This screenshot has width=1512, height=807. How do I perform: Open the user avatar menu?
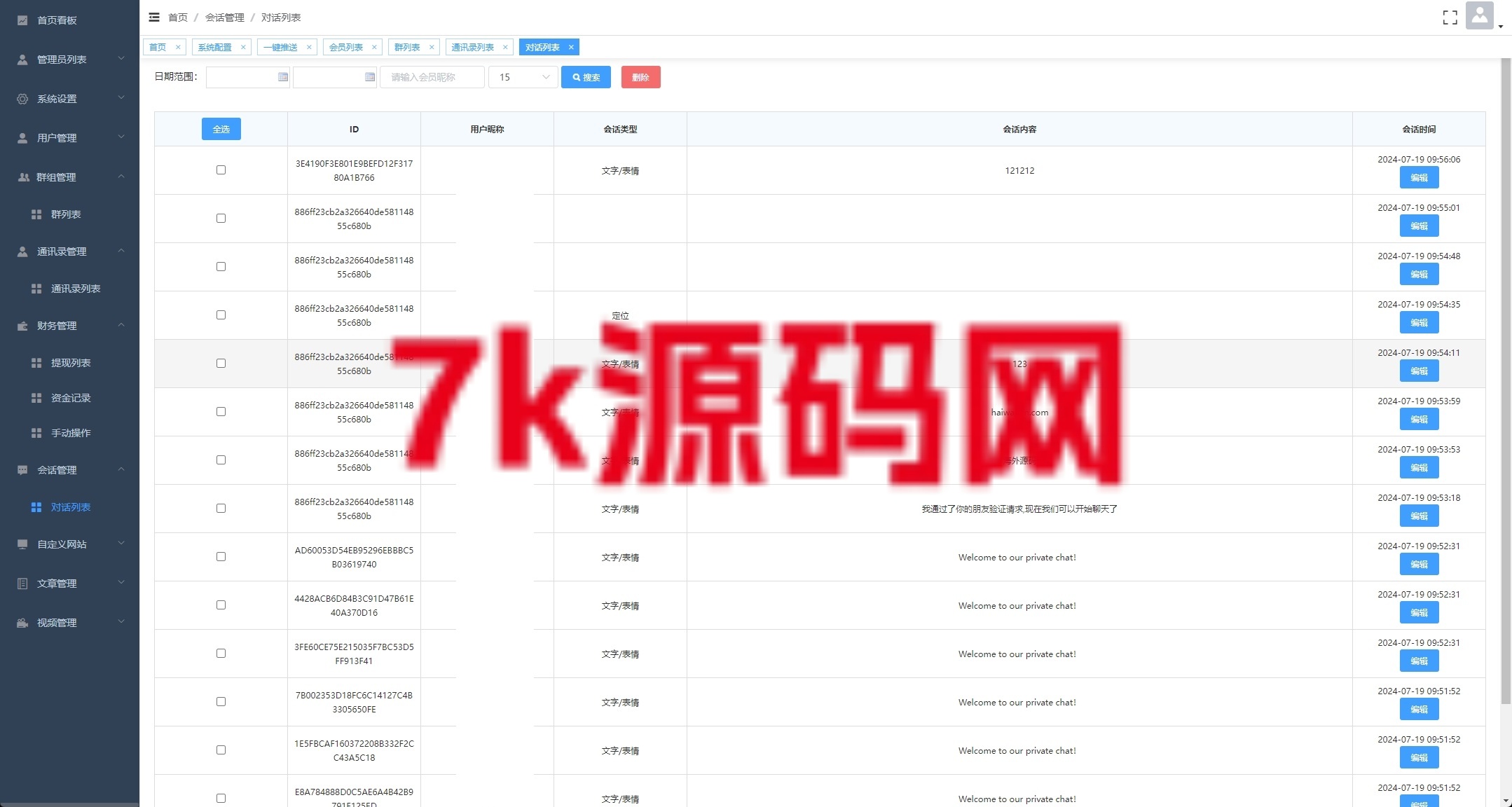1480,15
